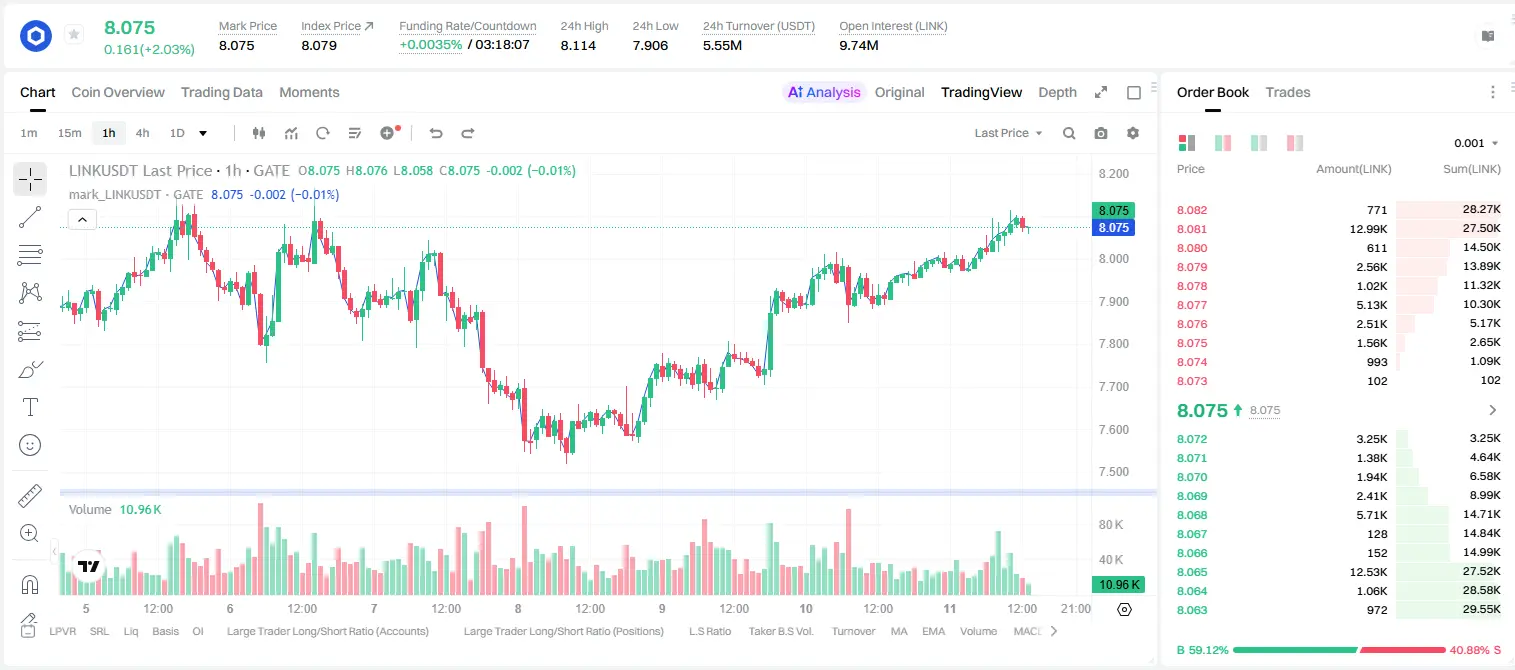Select the trend line drawing tool

[x=30, y=217]
